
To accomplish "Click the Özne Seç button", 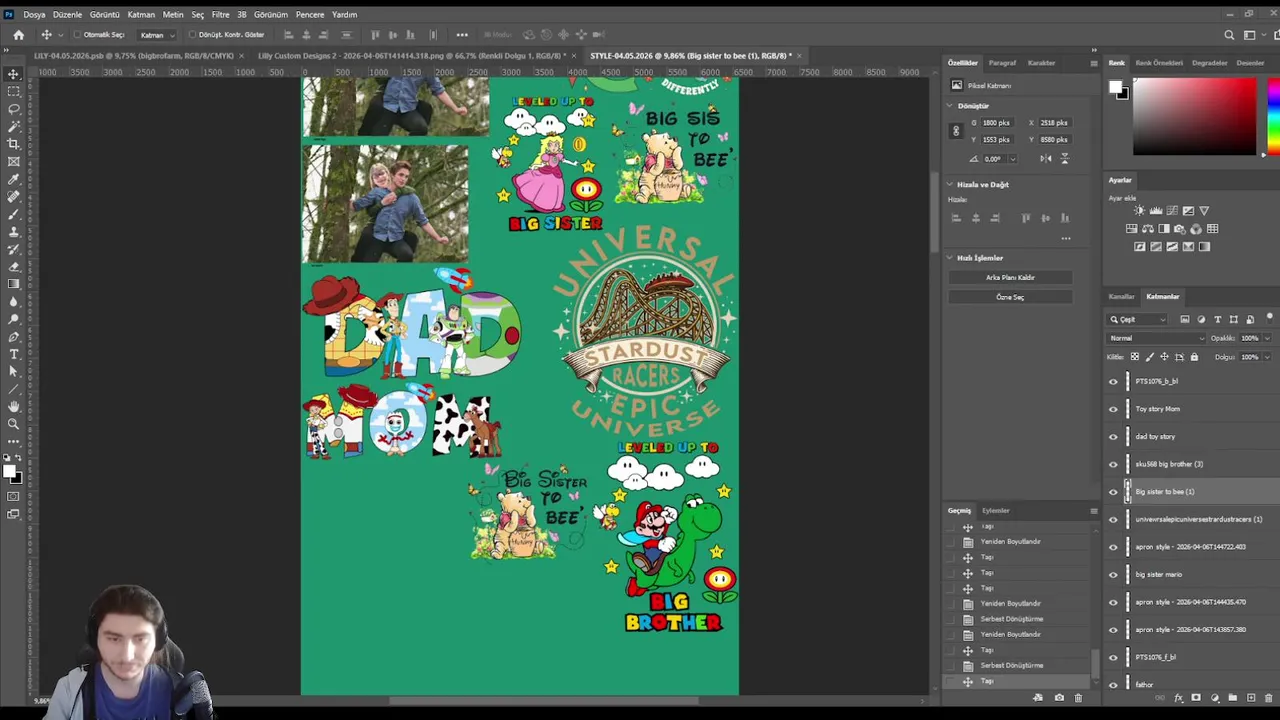I will 1010,297.
